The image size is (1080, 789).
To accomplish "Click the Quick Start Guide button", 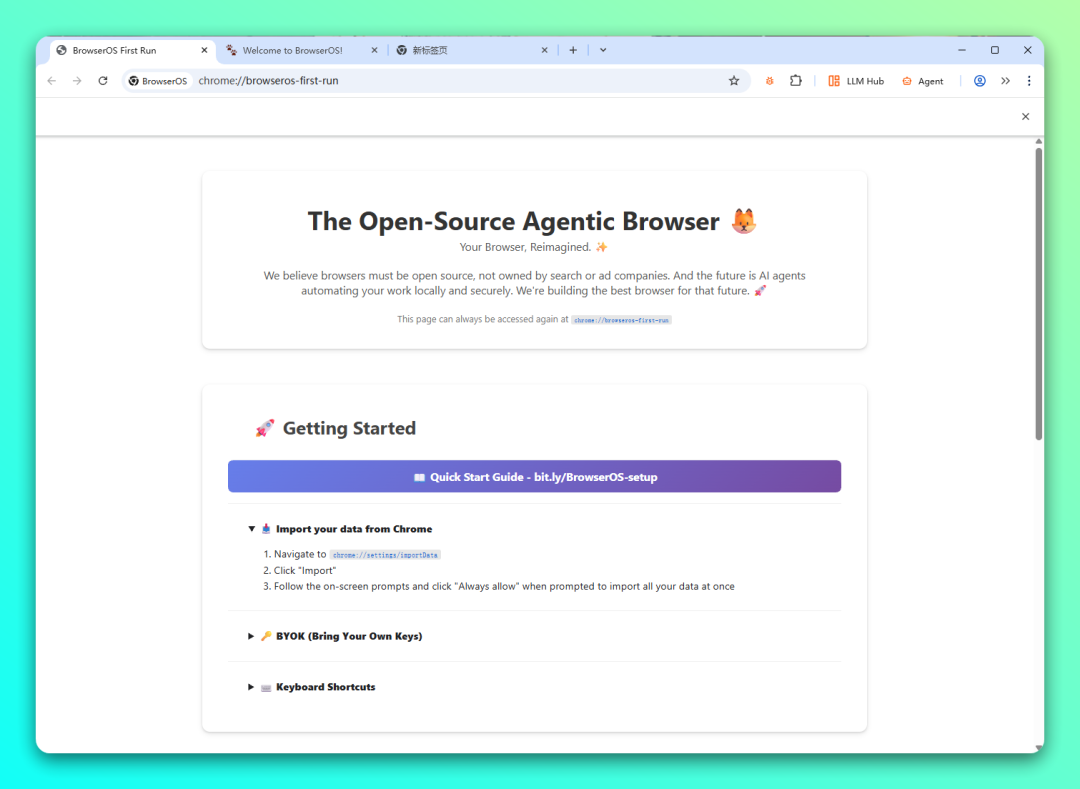I will (534, 477).
